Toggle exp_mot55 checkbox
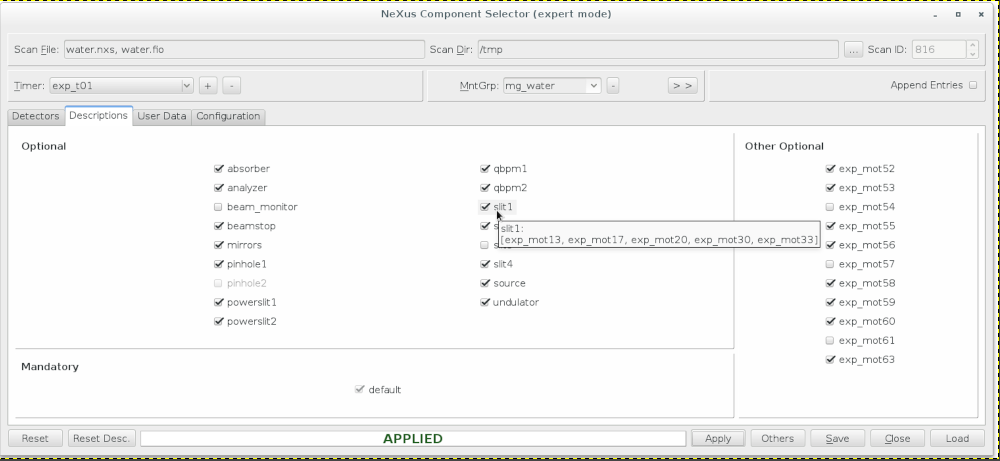This screenshot has width=1000, height=461. click(830, 226)
